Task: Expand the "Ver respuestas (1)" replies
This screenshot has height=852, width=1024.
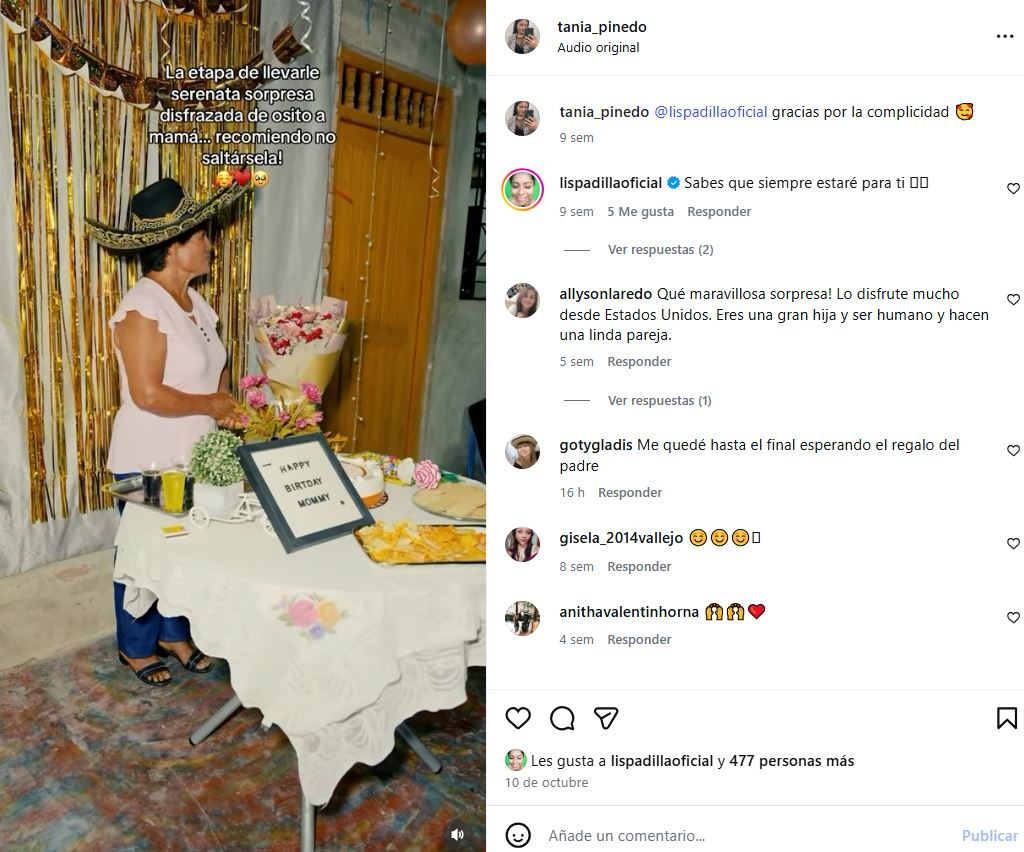Action: pyautogui.click(x=659, y=401)
